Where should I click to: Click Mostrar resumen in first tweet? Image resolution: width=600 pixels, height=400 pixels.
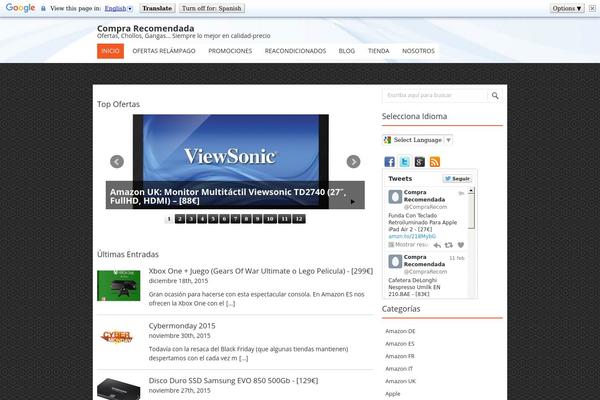point(408,245)
